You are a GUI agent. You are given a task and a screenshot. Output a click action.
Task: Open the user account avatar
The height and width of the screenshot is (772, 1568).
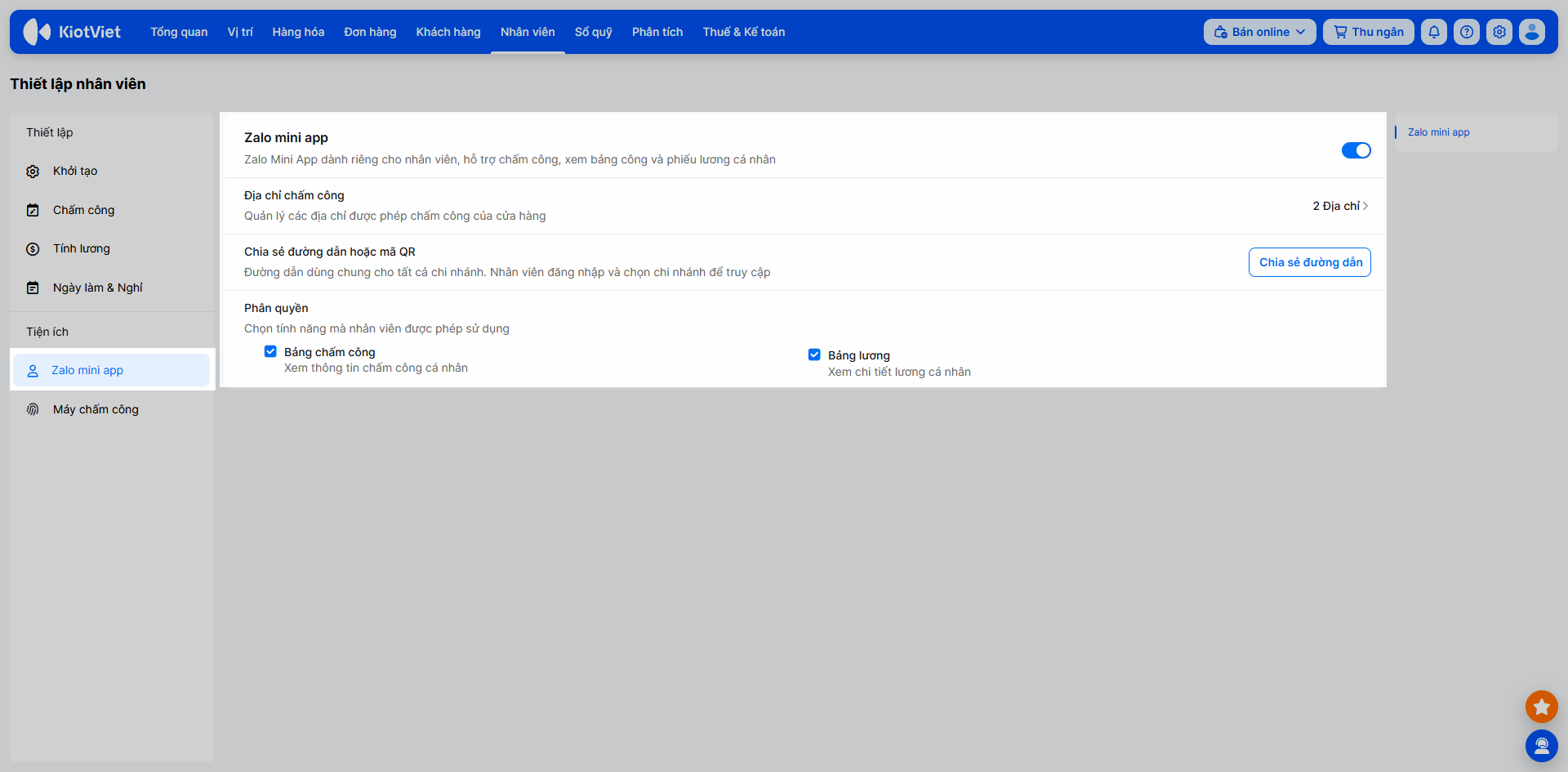coord(1532,32)
